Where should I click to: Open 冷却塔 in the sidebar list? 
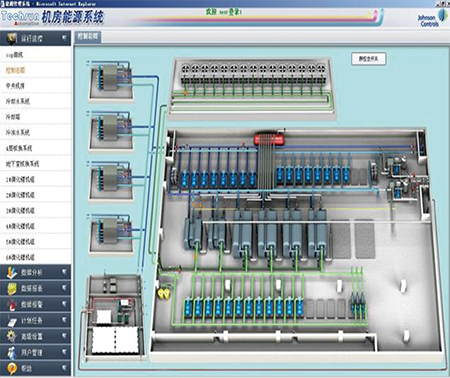[13, 117]
